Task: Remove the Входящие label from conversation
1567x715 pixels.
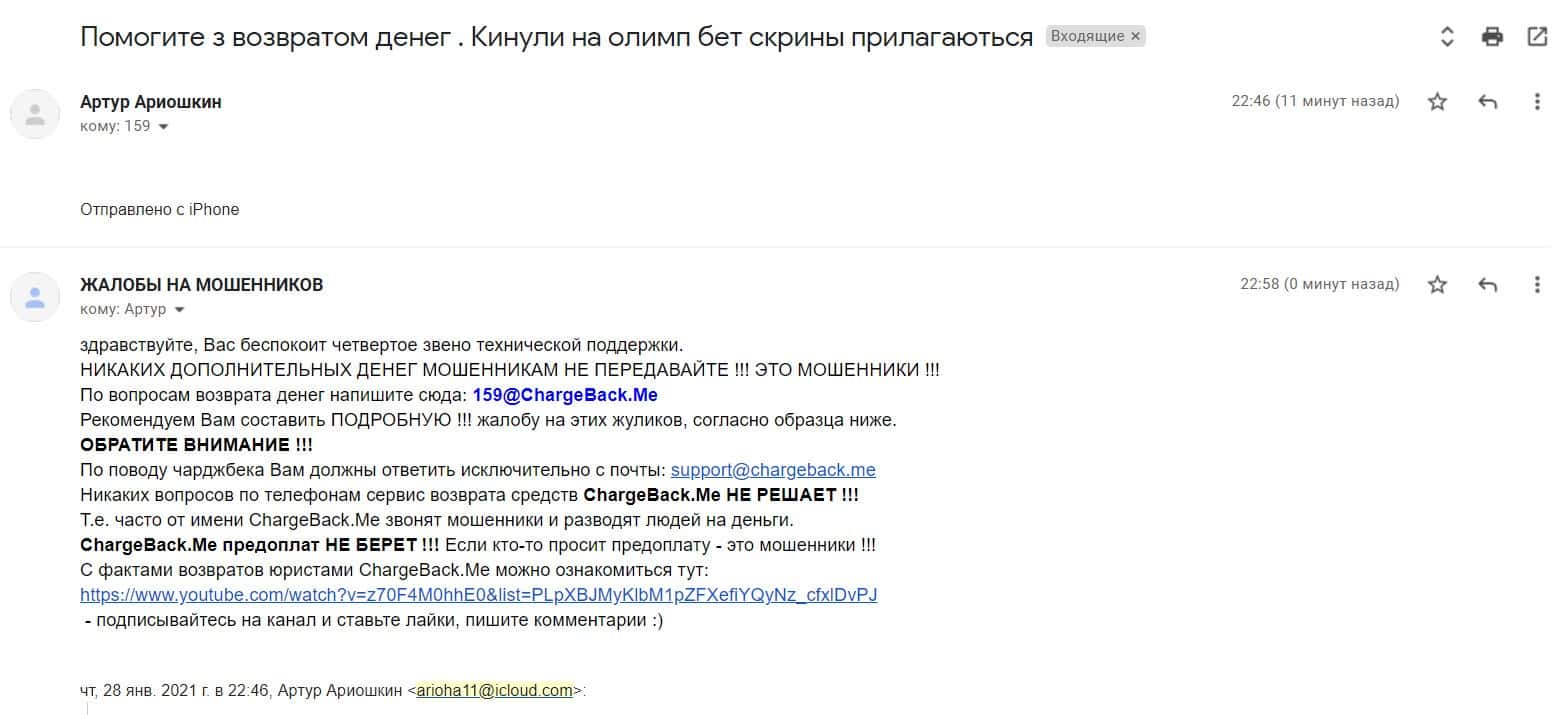Action: tap(1135, 37)
